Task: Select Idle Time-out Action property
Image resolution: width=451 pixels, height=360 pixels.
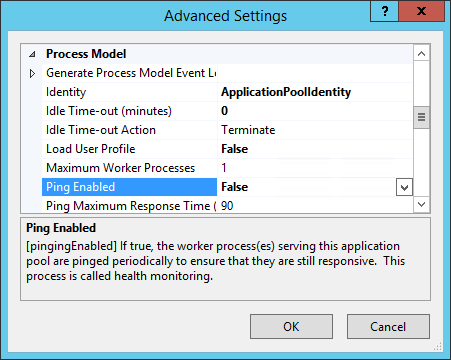Action: click(x=129, y=130)
